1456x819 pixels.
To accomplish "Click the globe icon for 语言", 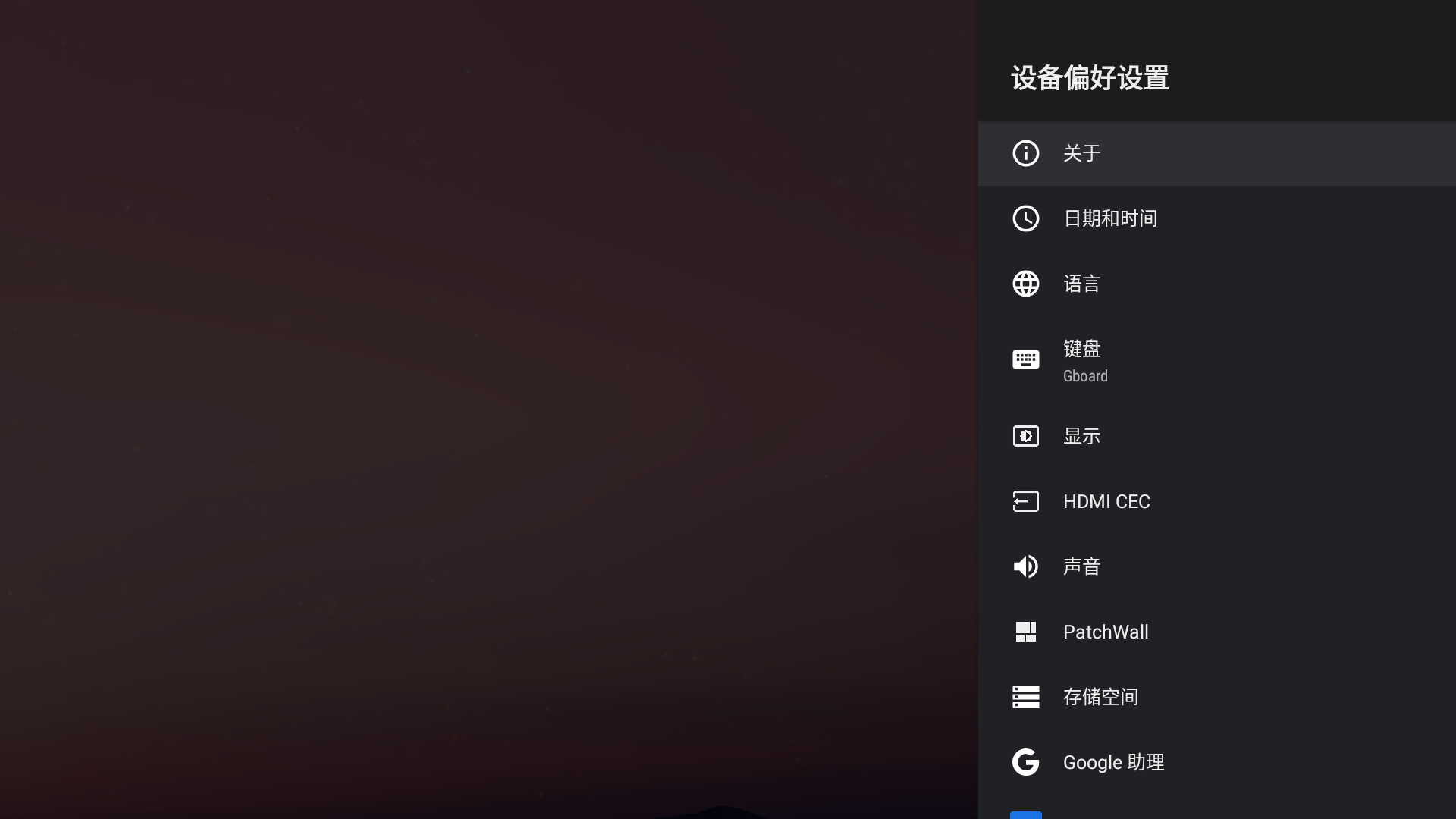I will pyautogui.click(x=1025, y=284).
